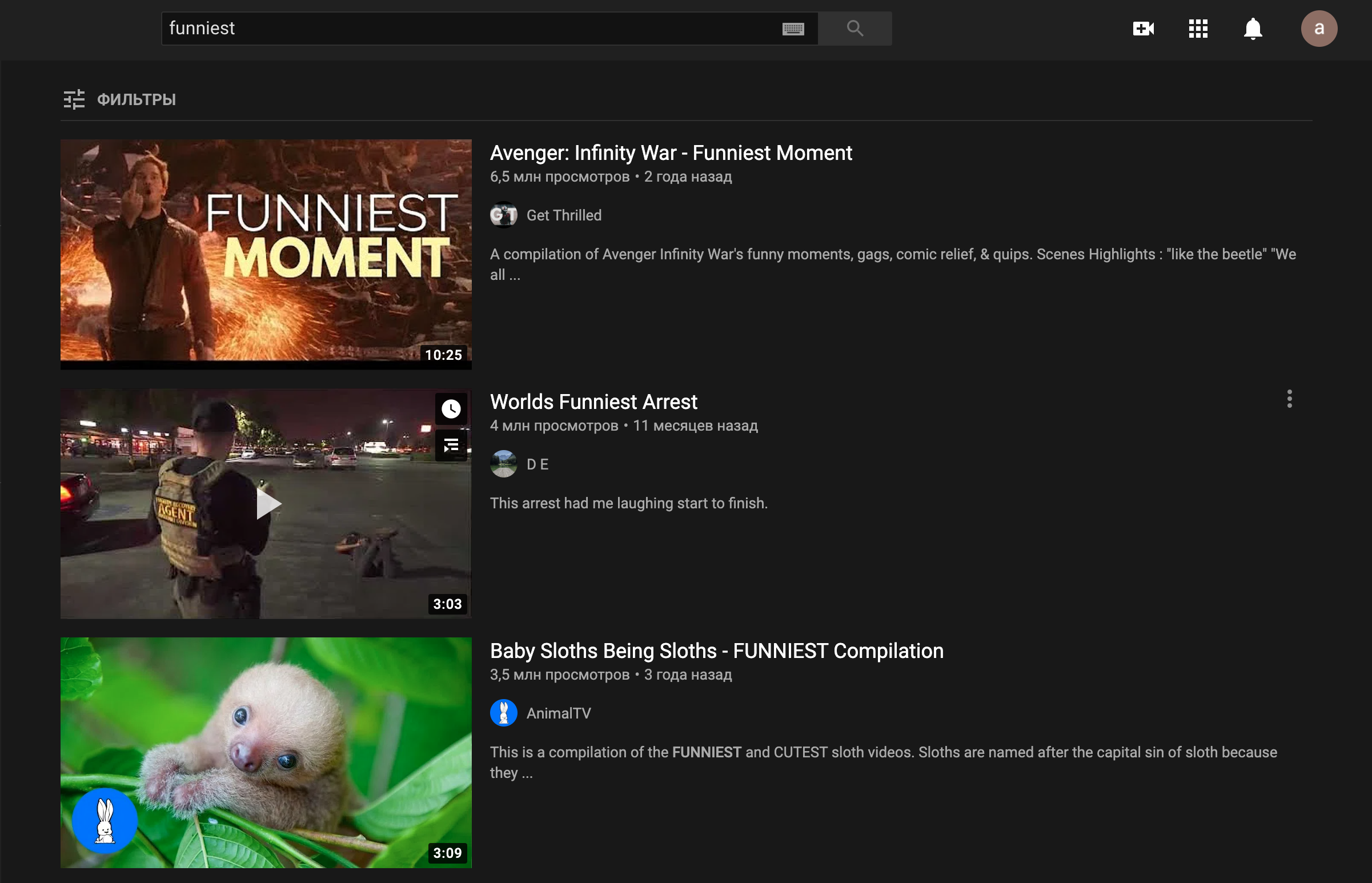Click the Get Thrilled channel name link
This screenshot has width=1372, height=883.
[x=564, y=215]
